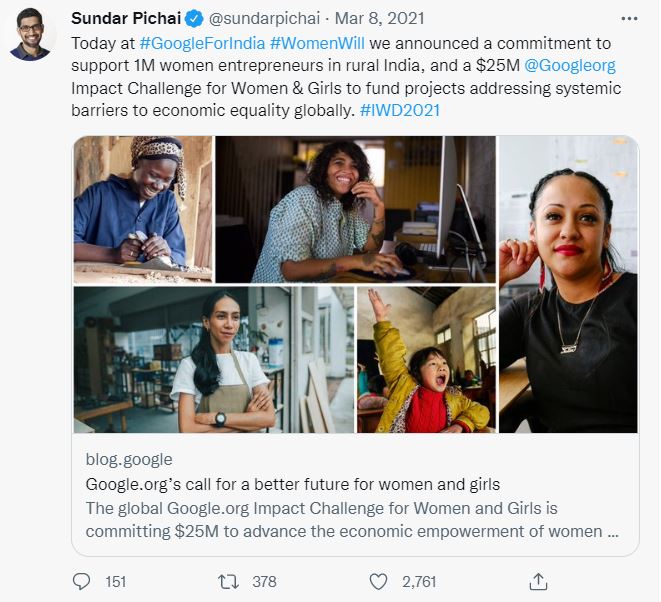Open the blog.google link card domain

(x=129, y=459)
